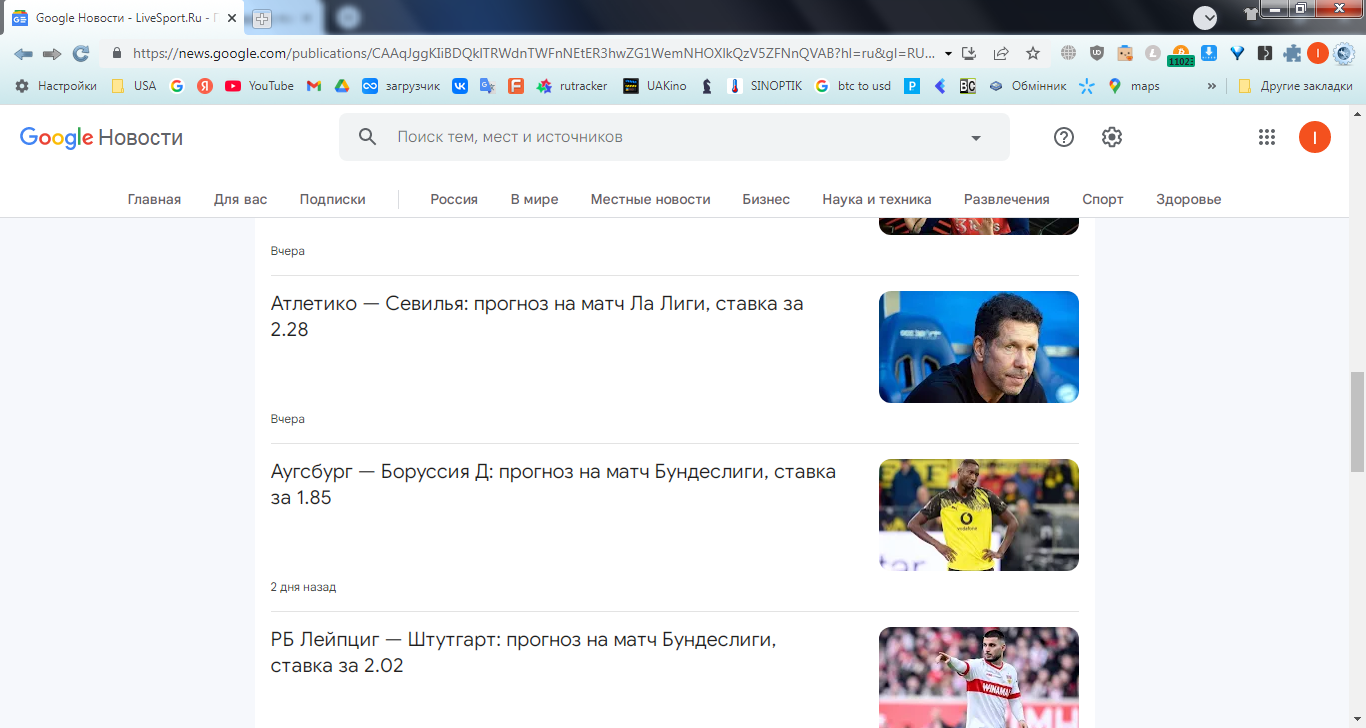Open the Подписки tab

coord(332,199)
